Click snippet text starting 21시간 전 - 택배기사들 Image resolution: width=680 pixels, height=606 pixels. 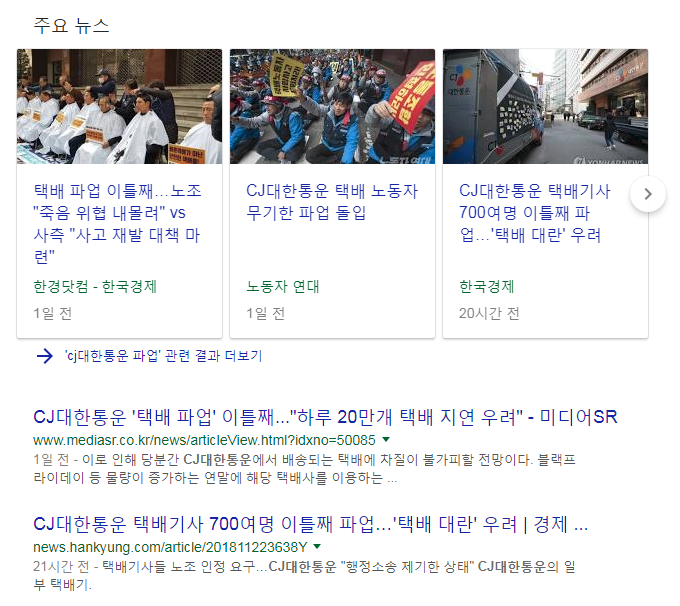click(x=304, y=575)
